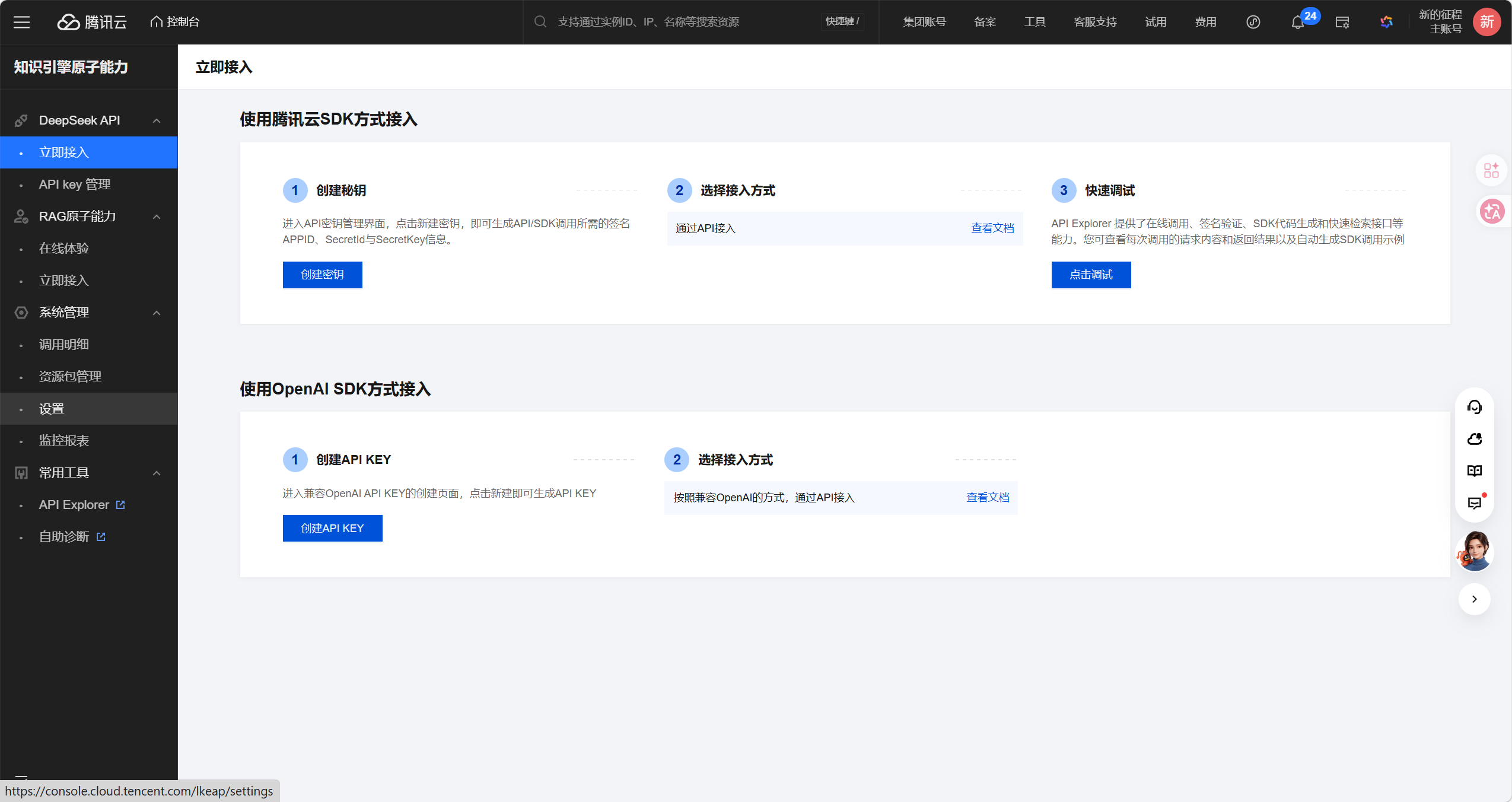Collapse the 系统管理 section
This screenshot has height=802, width=1512.
[x=157, y=313]
